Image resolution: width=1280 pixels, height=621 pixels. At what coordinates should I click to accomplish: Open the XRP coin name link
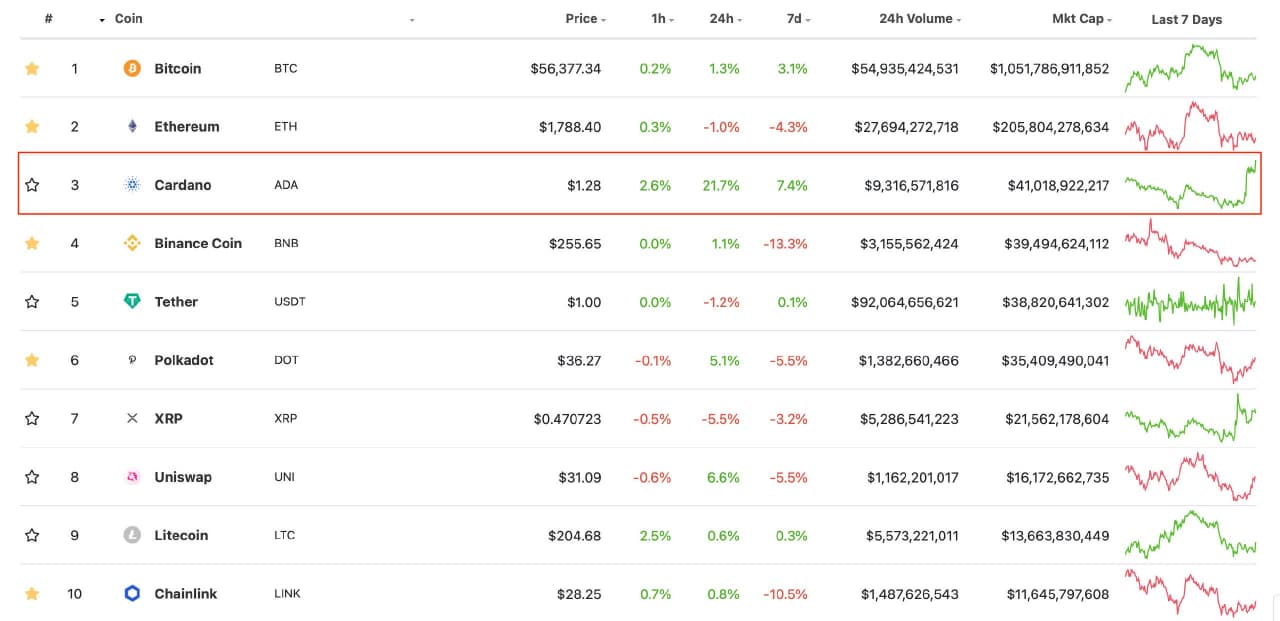click(x=169, y=418)
